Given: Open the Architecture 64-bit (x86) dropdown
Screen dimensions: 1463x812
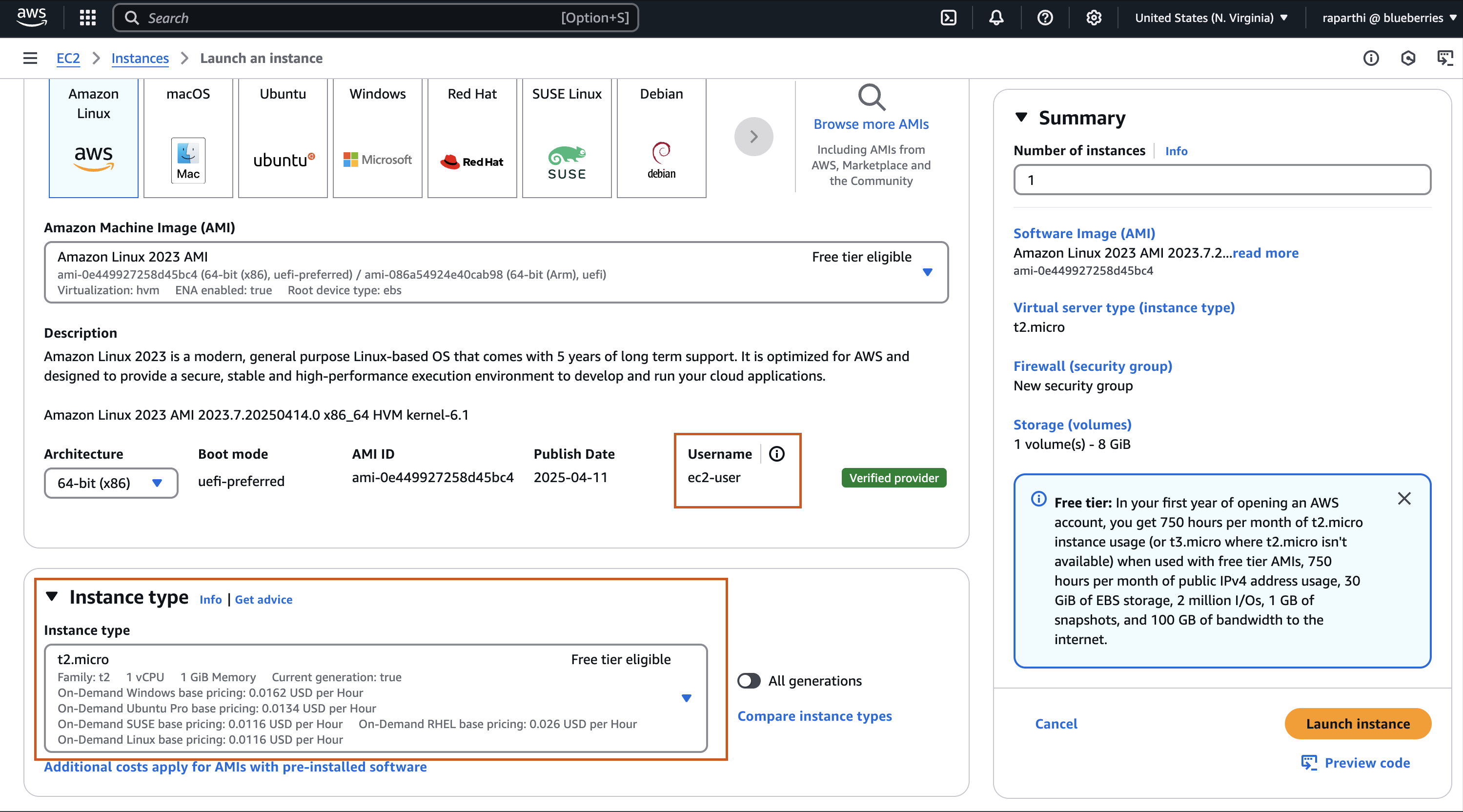Looking at the screenshot, I should pos(111,483).
